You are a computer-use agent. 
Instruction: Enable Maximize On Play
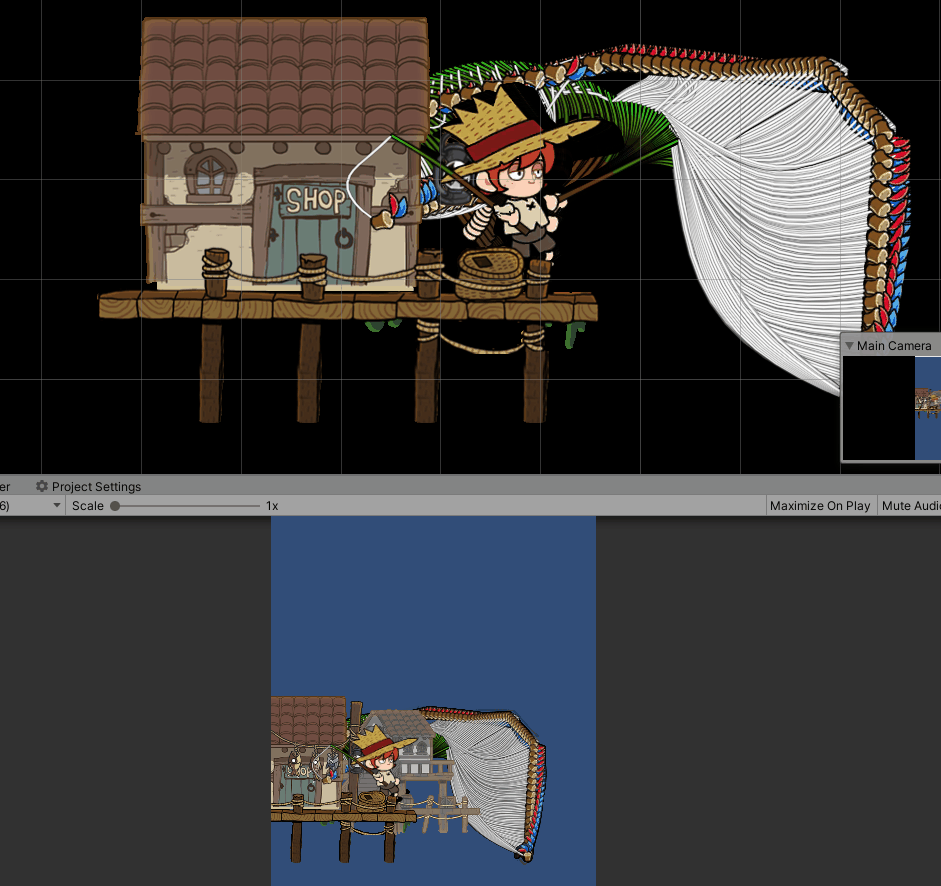click(820, 505)
